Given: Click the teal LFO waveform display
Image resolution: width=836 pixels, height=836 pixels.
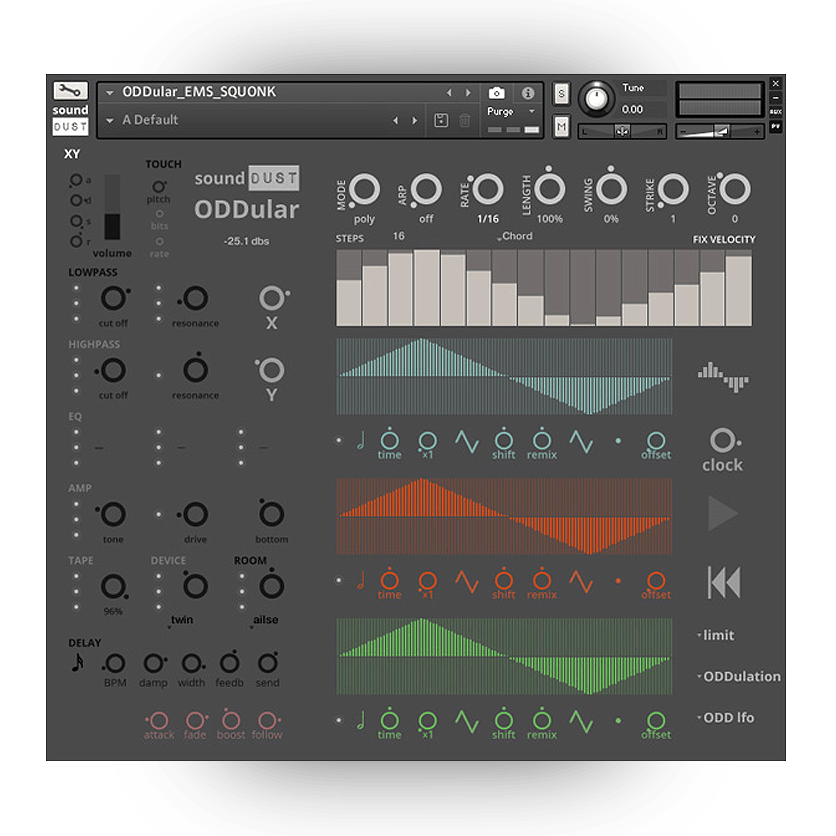Looking at the screenshot, I should 504,376.
